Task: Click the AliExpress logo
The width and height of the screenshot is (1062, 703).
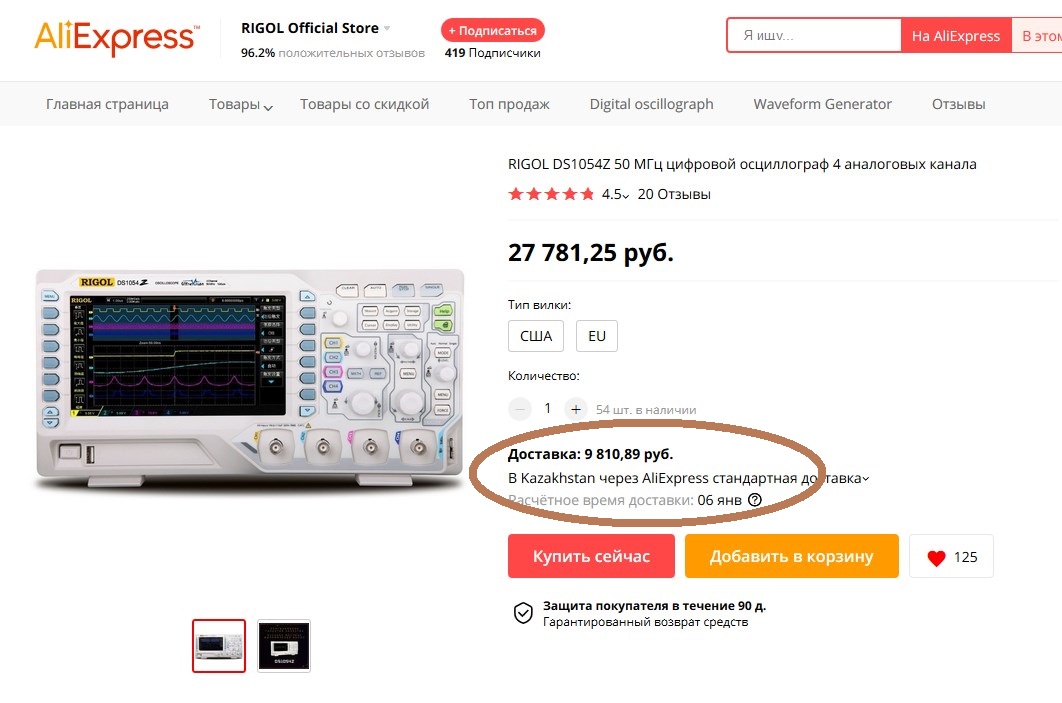Action: pos(117,37)
